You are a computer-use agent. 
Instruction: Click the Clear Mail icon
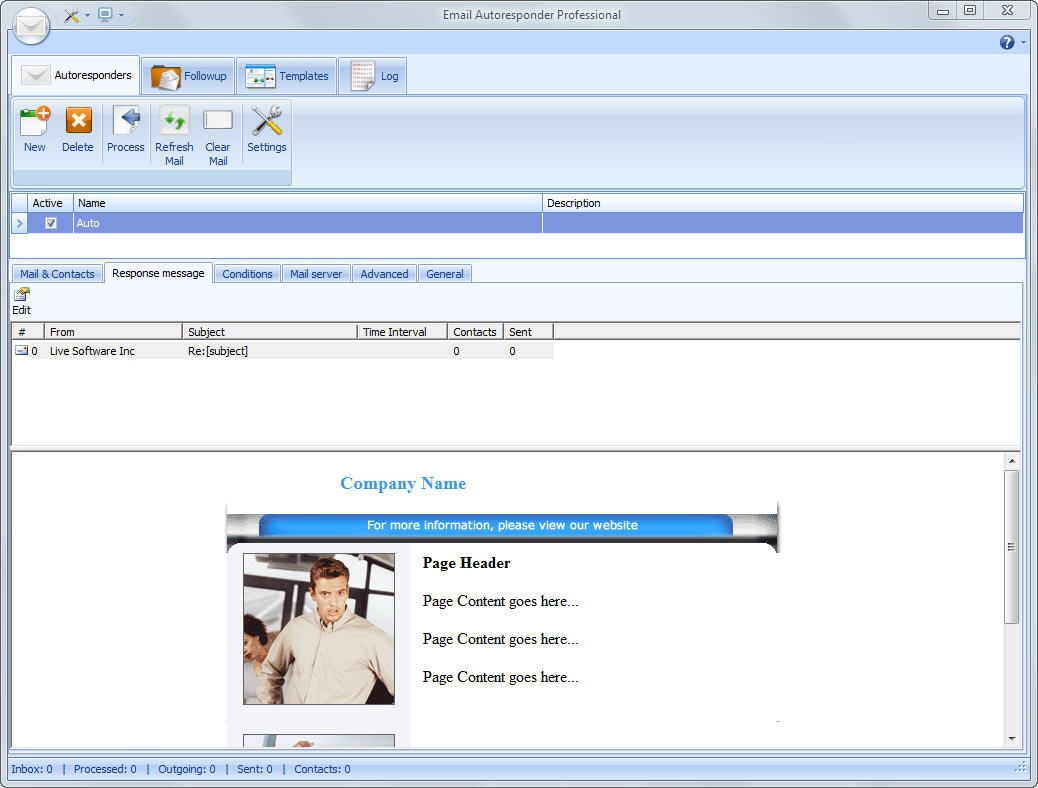coord(218,121)
